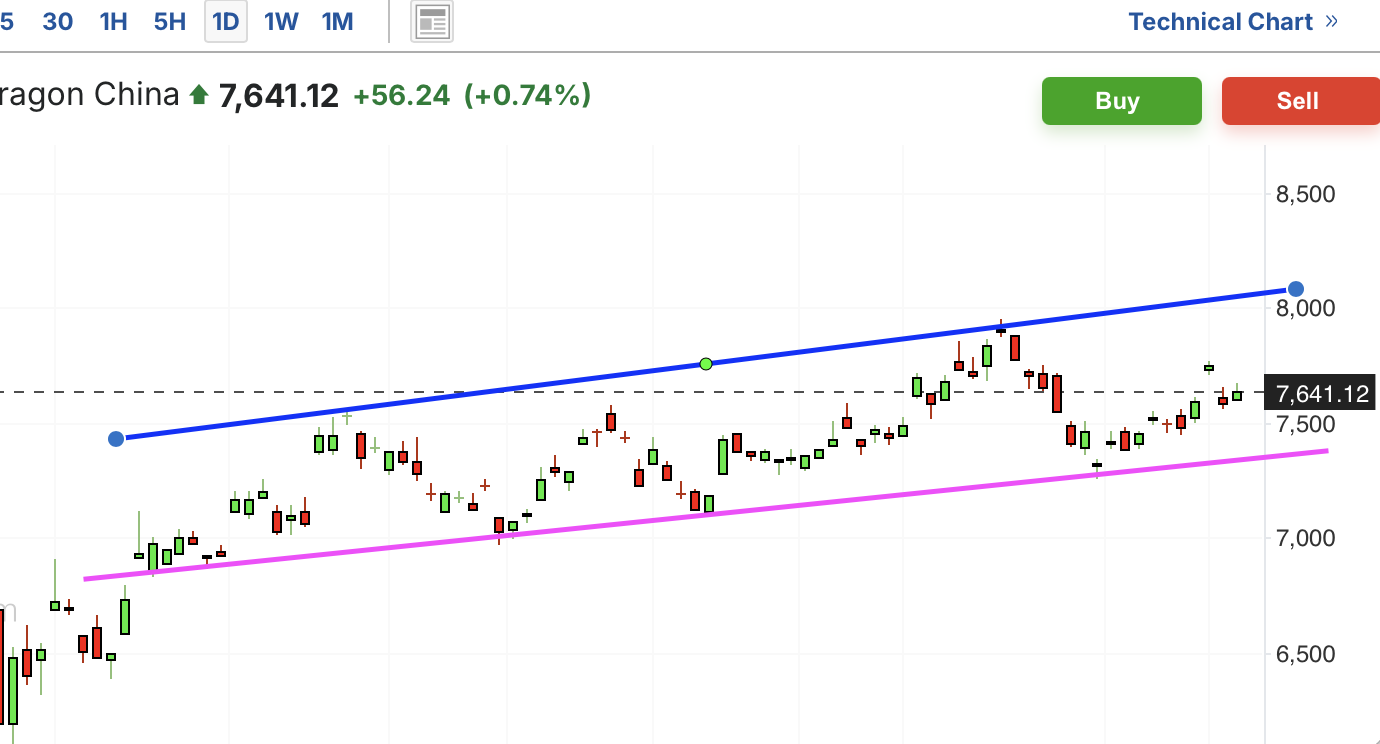Select the 1H timeframe
Screen dimensions: 1380x744
click(x=114, y=22)
